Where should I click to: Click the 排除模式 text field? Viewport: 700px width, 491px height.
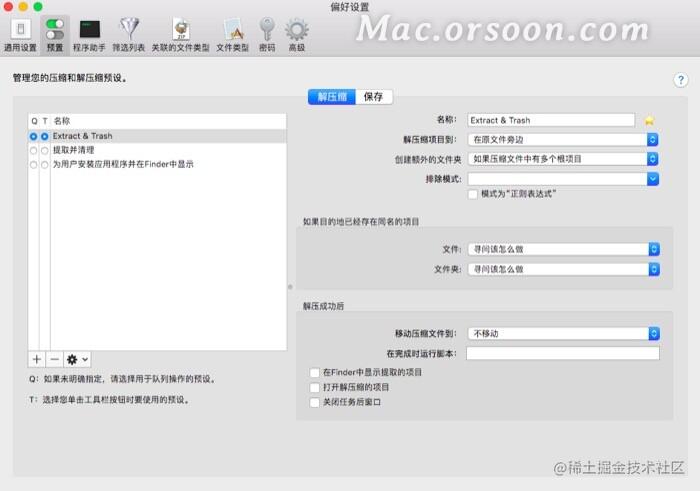tap(557, 179)
